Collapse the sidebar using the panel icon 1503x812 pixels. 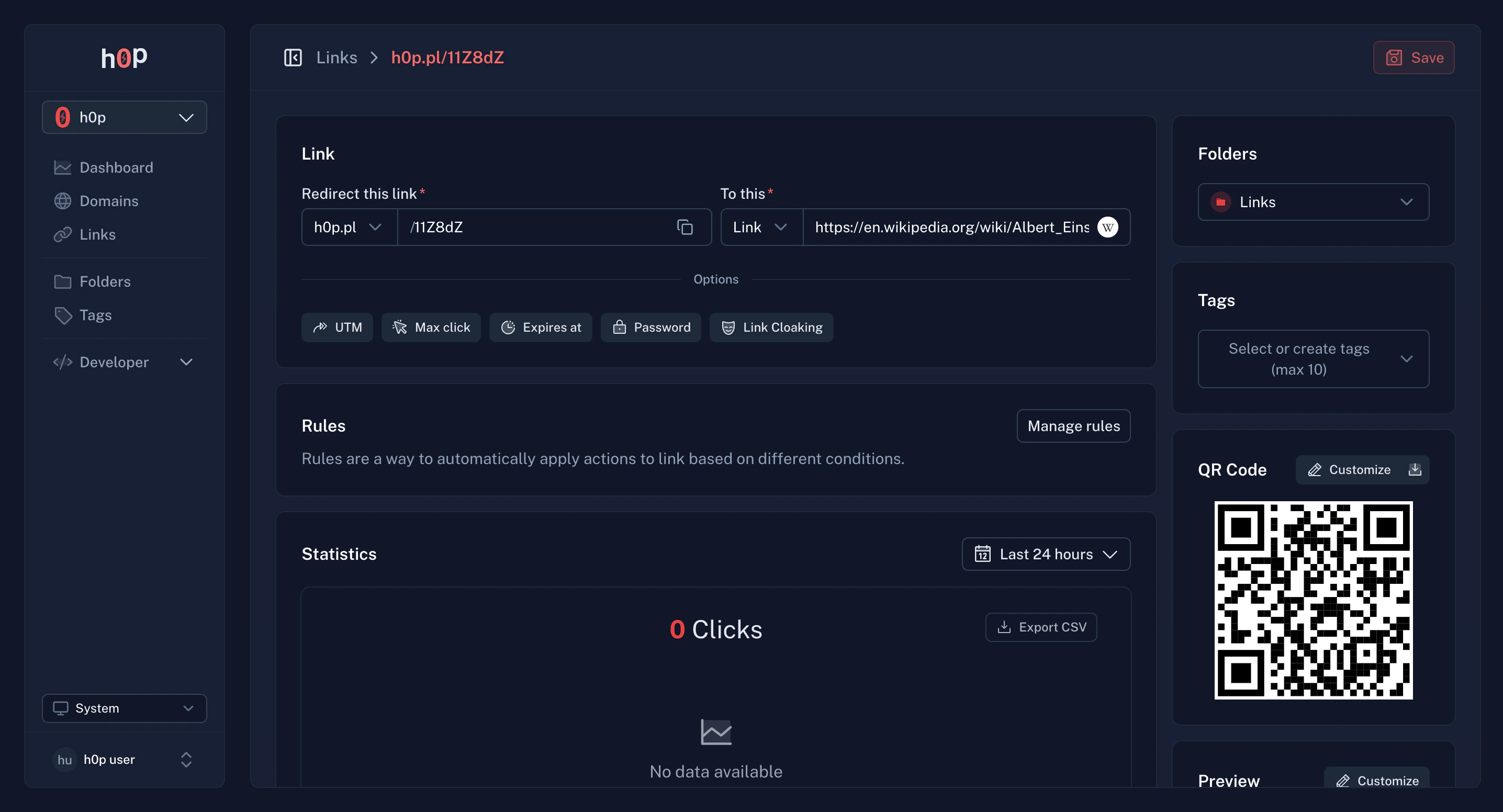pyautogui.click(x=293, y=57)
